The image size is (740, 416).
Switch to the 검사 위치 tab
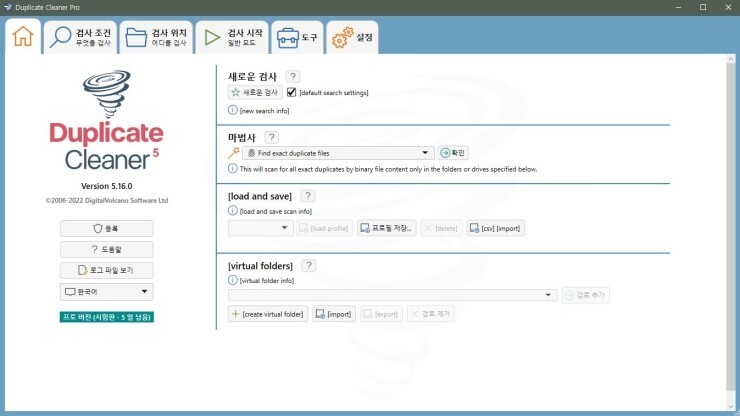[x=156, y=37]
